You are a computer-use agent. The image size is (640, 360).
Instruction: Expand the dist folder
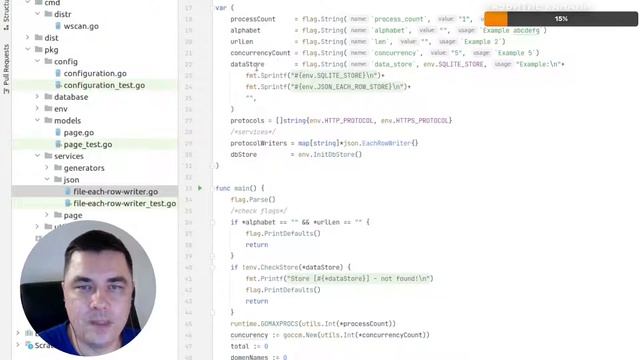28,38
